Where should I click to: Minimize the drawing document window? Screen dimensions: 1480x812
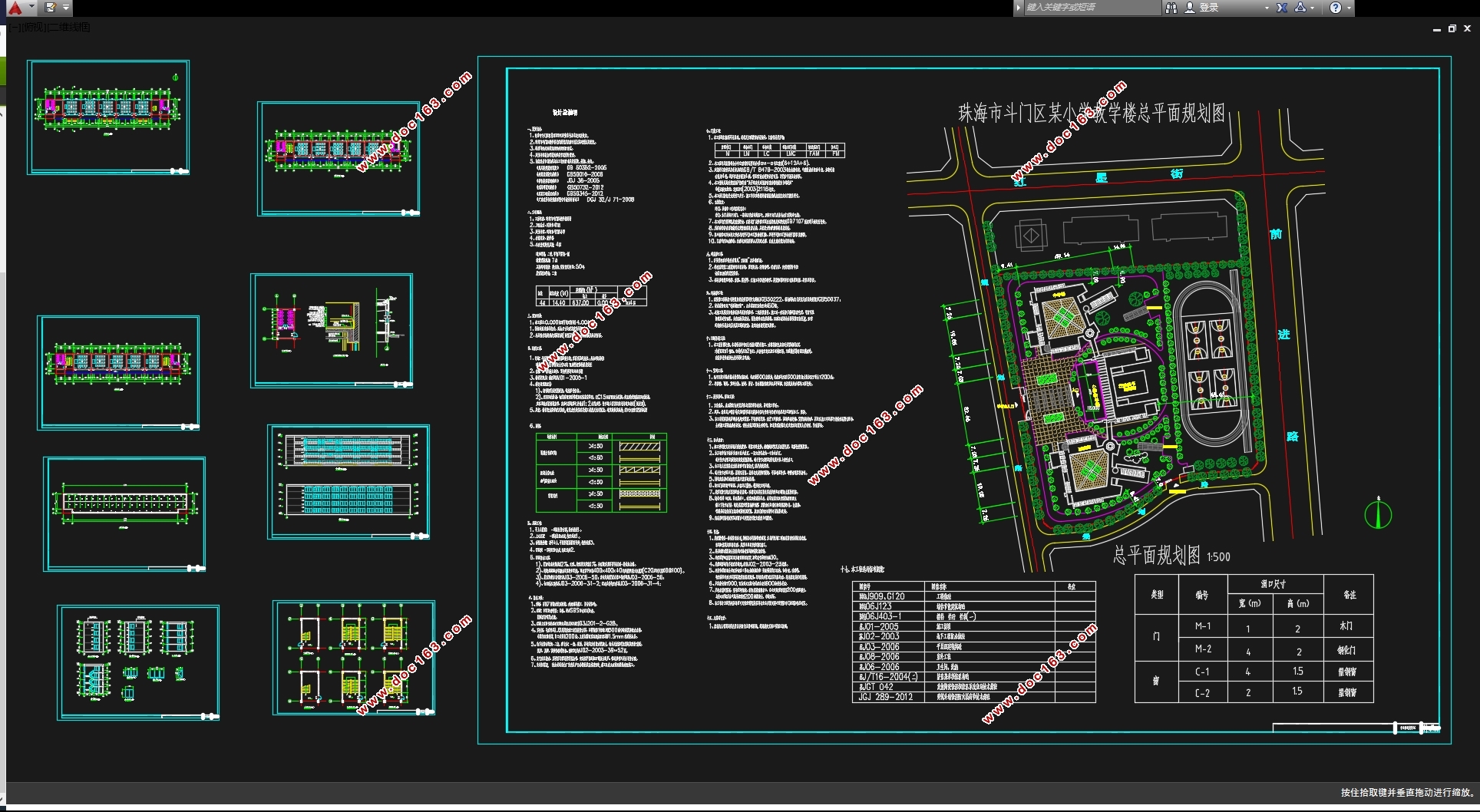[1436, 28]
